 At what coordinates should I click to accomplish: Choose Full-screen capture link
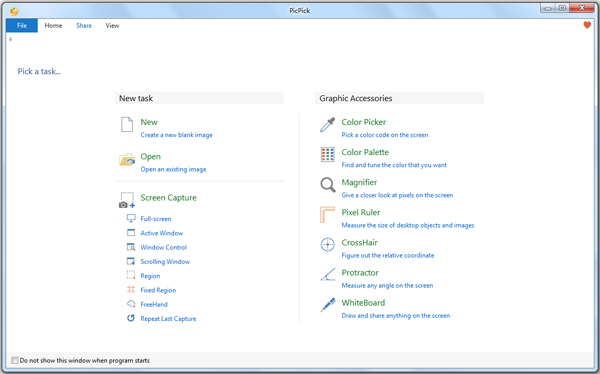[x=156, y=219]
